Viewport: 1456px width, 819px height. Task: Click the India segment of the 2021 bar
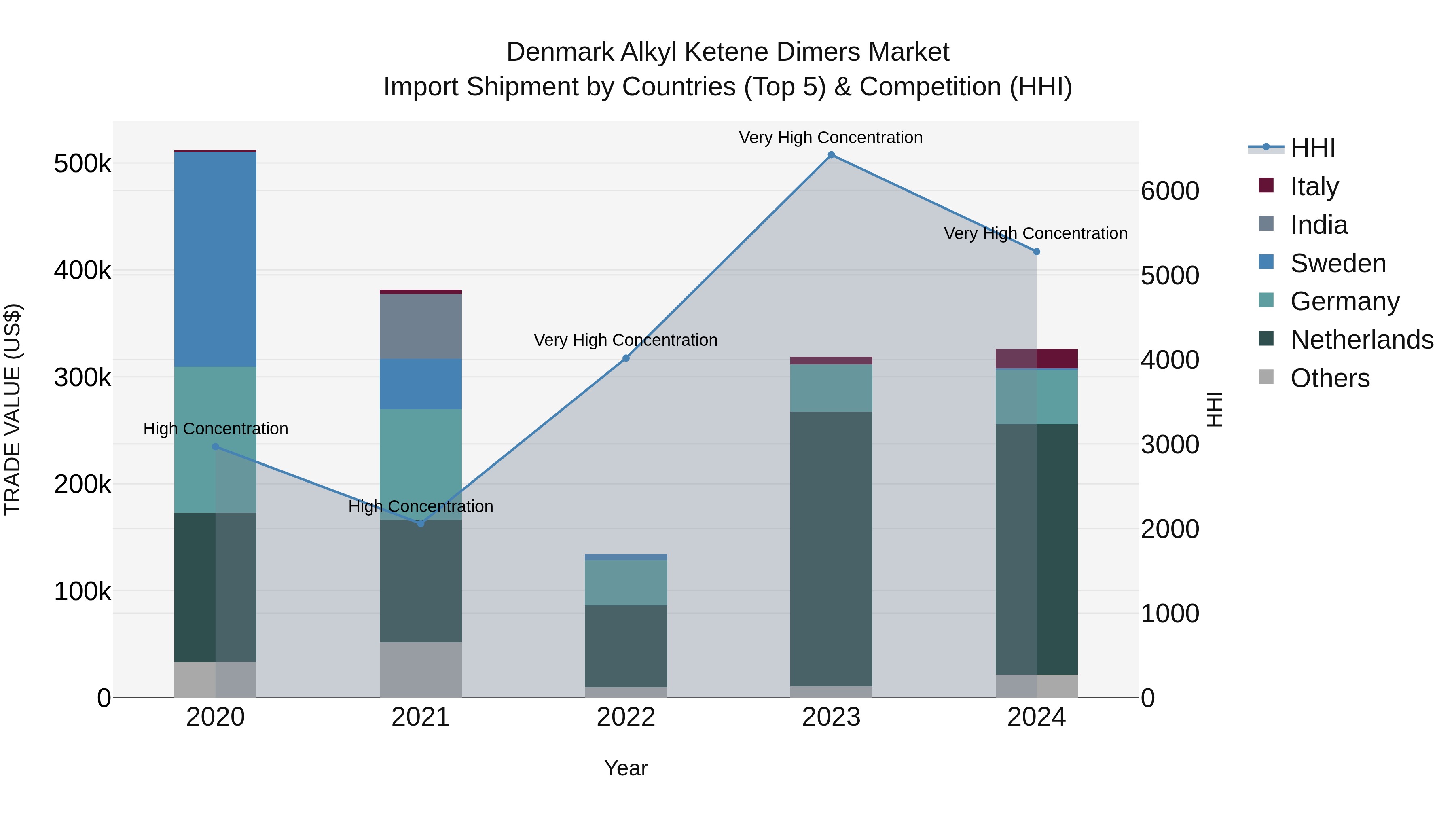point(421,327)
